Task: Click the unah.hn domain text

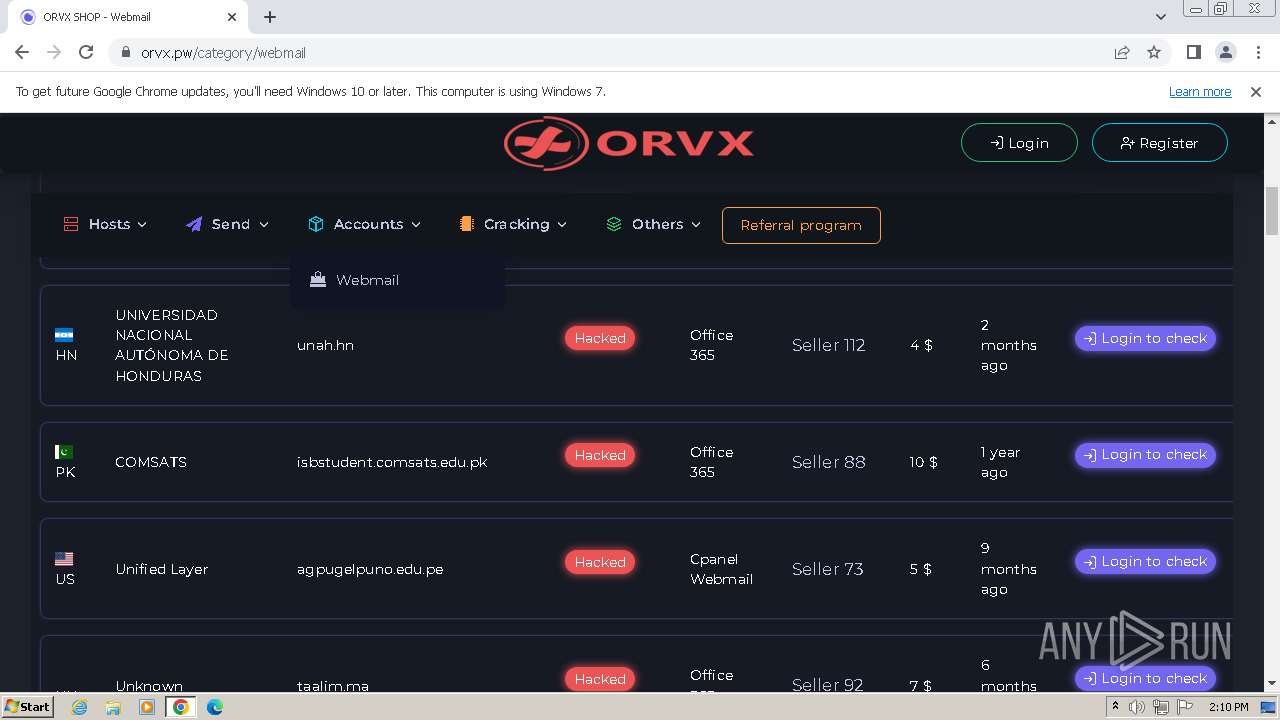Action: coord(325,345)
